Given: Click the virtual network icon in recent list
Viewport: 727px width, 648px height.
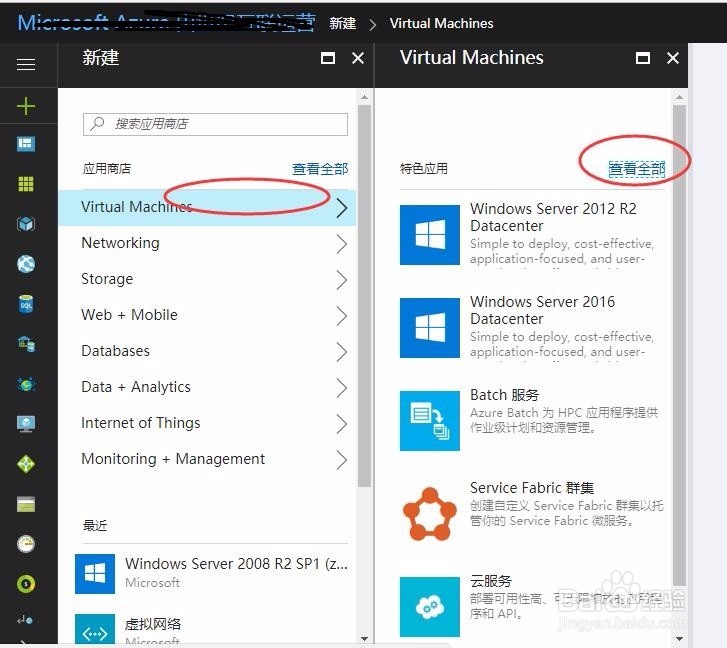Looking at the screenshot, I should coord(95,630).
